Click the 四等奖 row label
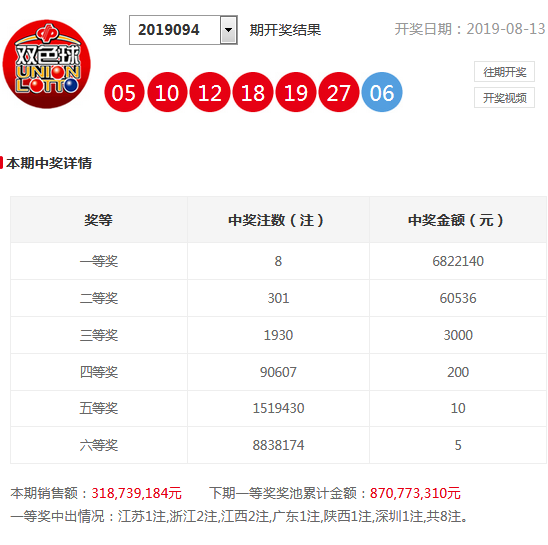Viewport: 548px width, 545px height. (x=99, y=372)
